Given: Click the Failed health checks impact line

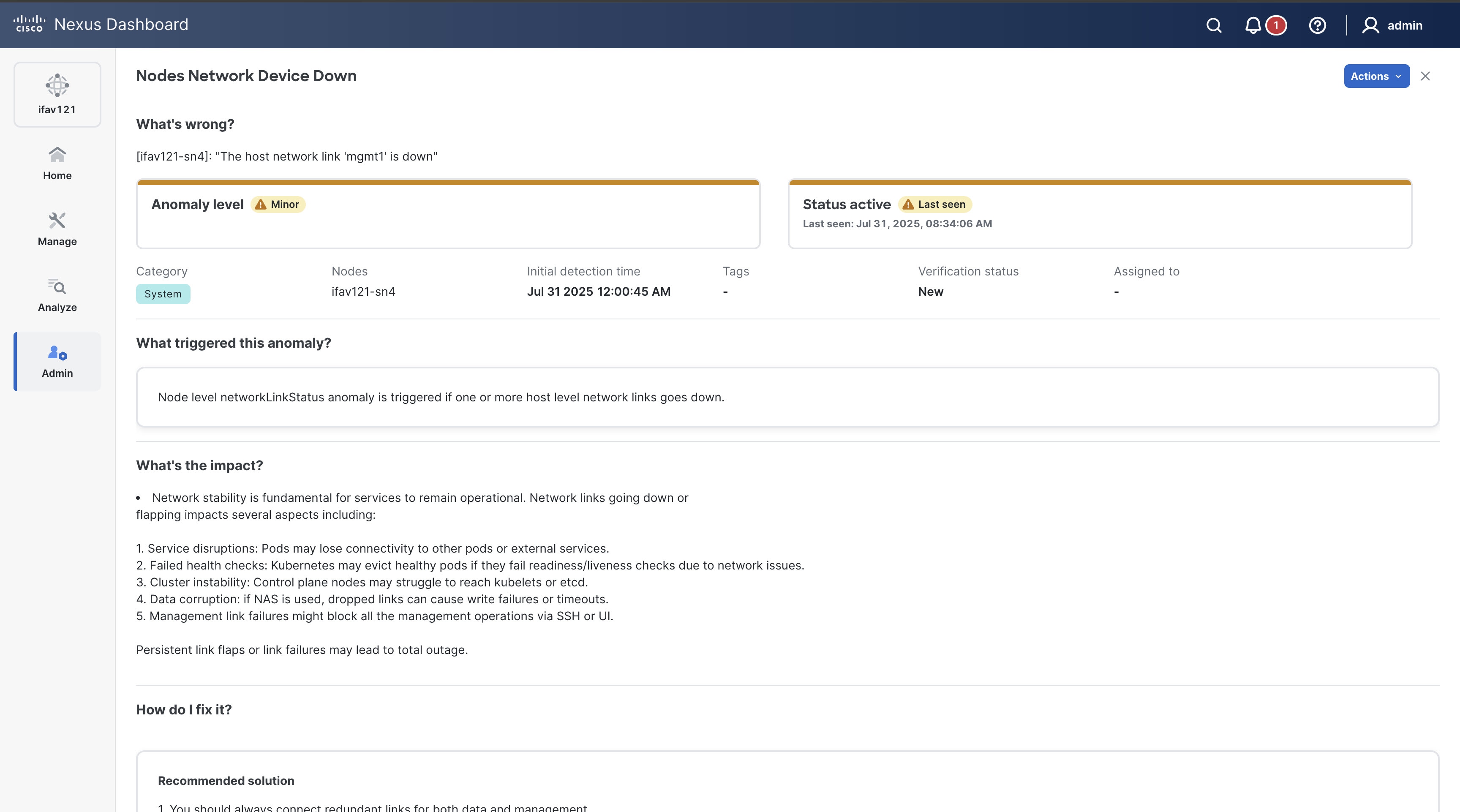Looking at the screenshot, I should tap(470, 566).
